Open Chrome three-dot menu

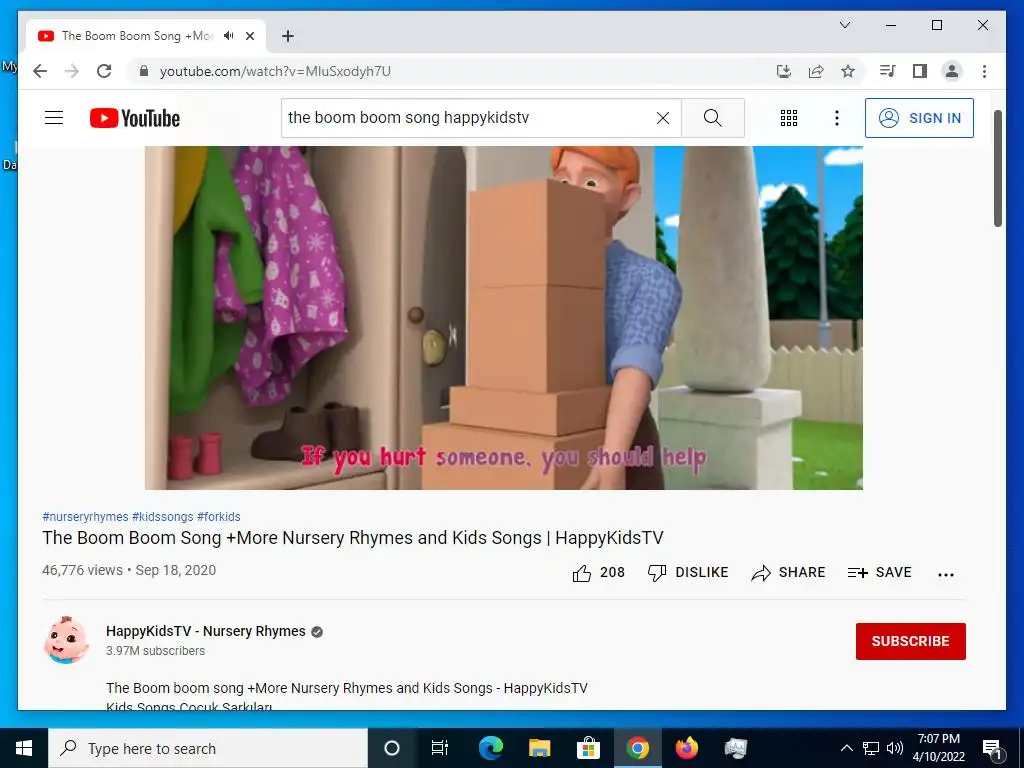tap(984, 71)
